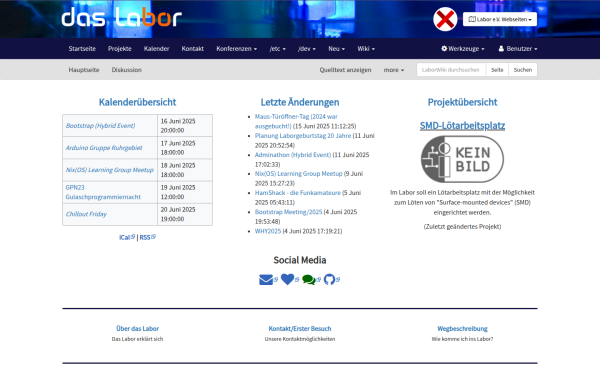Screen dimensions: 600x375
Task: Open GPN23 Gulaschprogrammiernacht event
Action: coord(103,192)
